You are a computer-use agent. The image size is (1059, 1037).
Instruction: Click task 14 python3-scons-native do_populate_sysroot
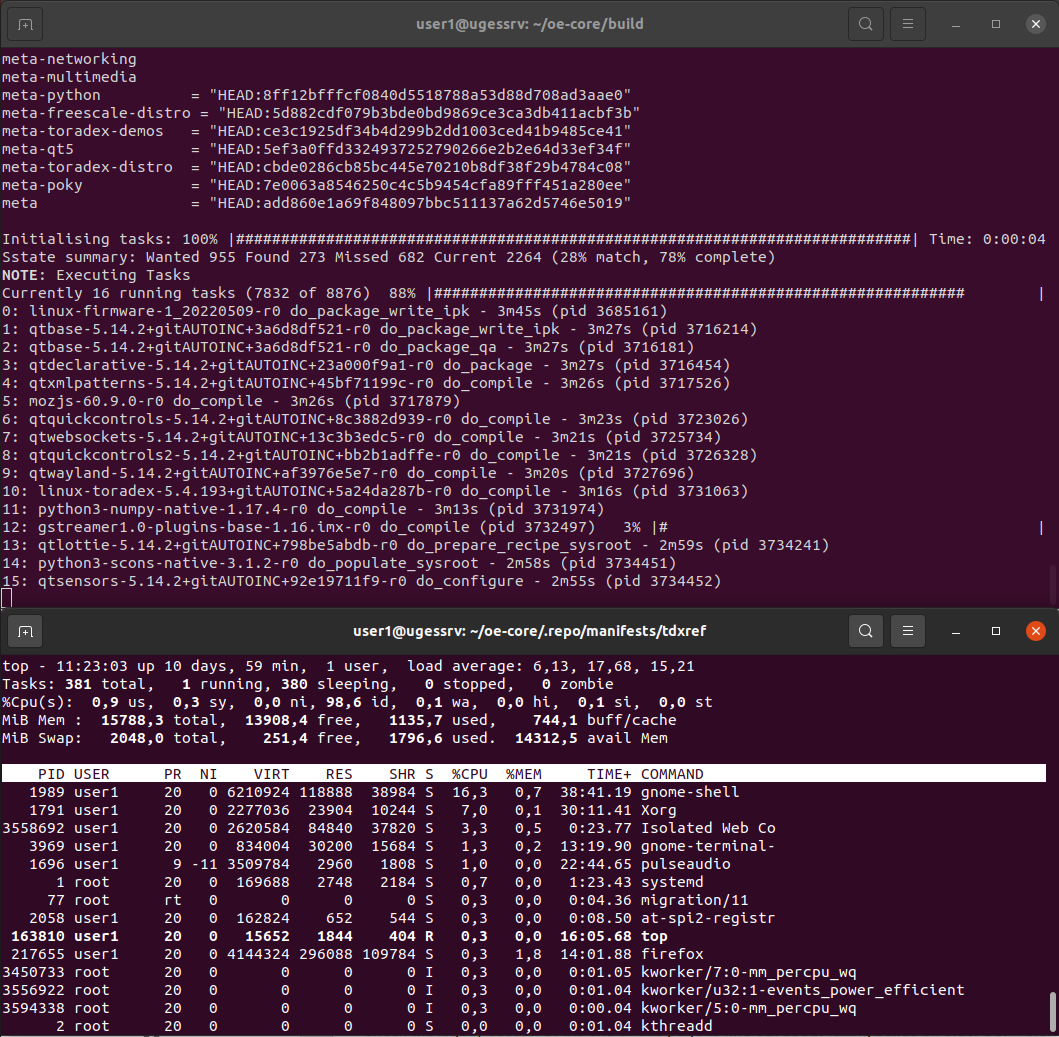pyautogui.click(x=339, y=563)
